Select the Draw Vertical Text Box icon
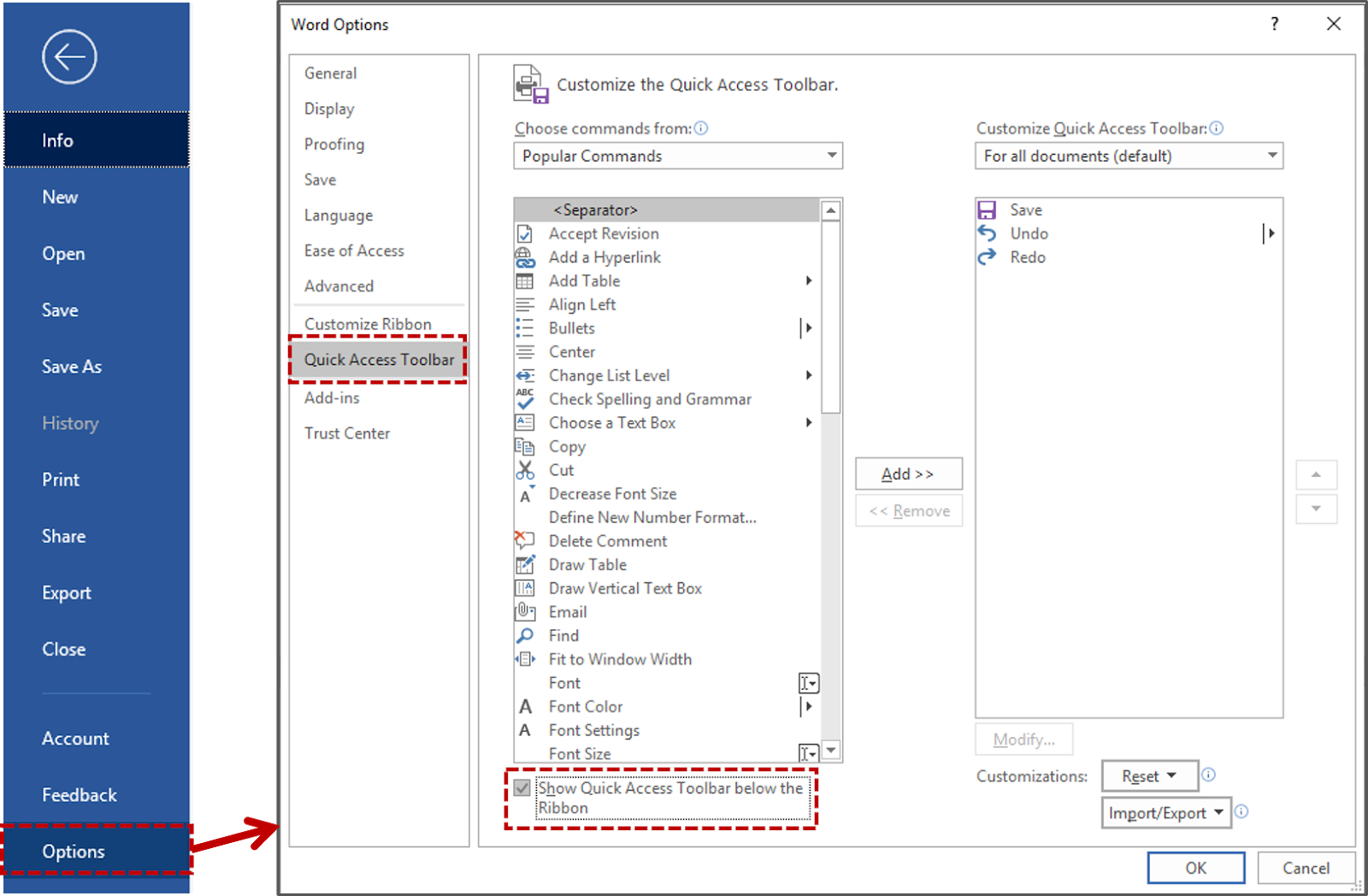The image size is (1368, 896). 525,588
